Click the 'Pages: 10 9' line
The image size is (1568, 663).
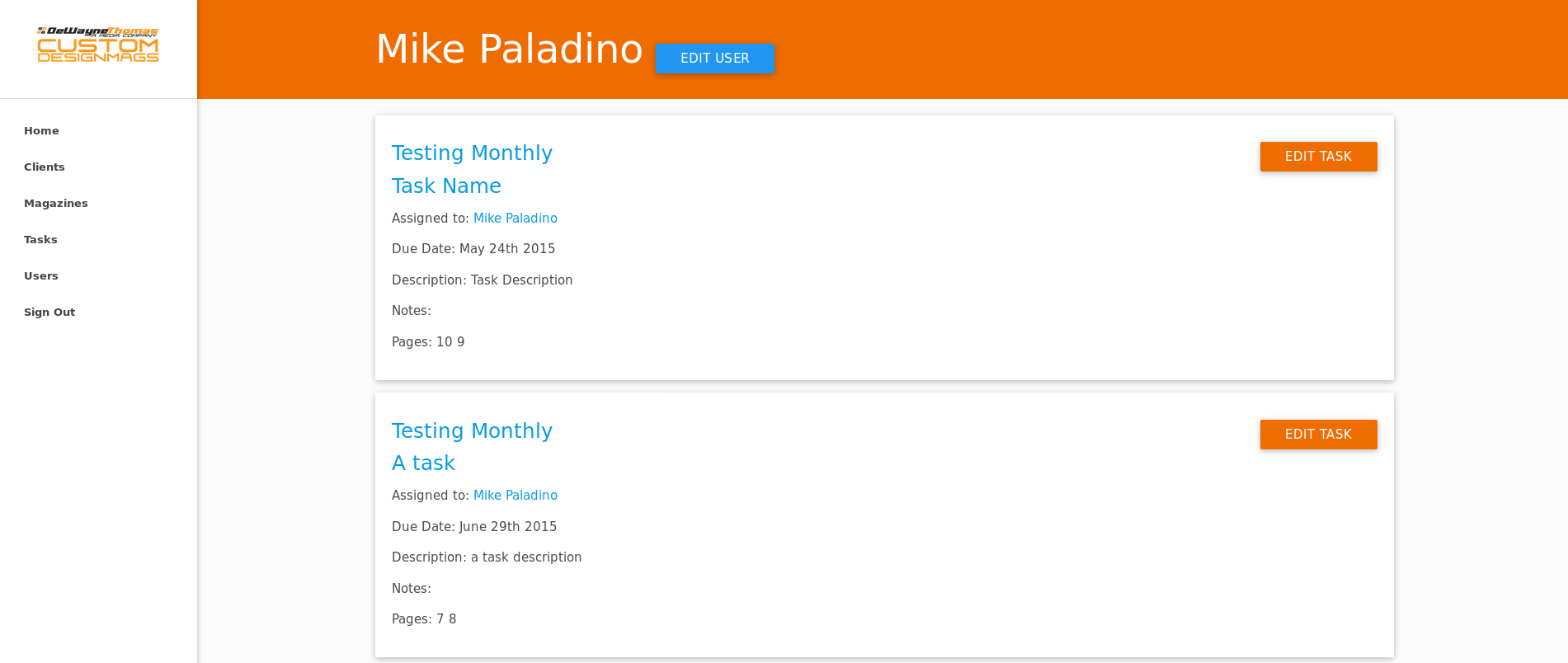tap(428, 342)
